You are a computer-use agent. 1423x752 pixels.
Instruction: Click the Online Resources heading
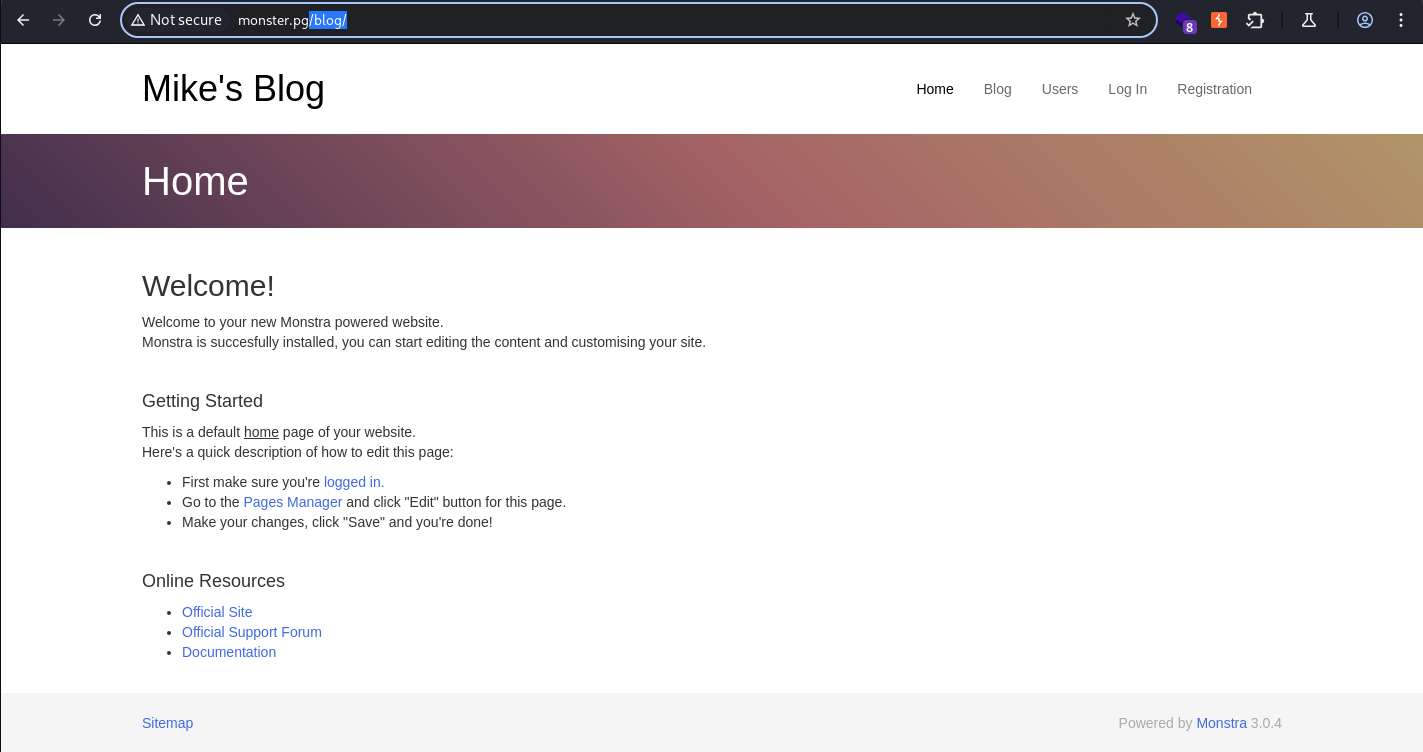pos(213,581)
